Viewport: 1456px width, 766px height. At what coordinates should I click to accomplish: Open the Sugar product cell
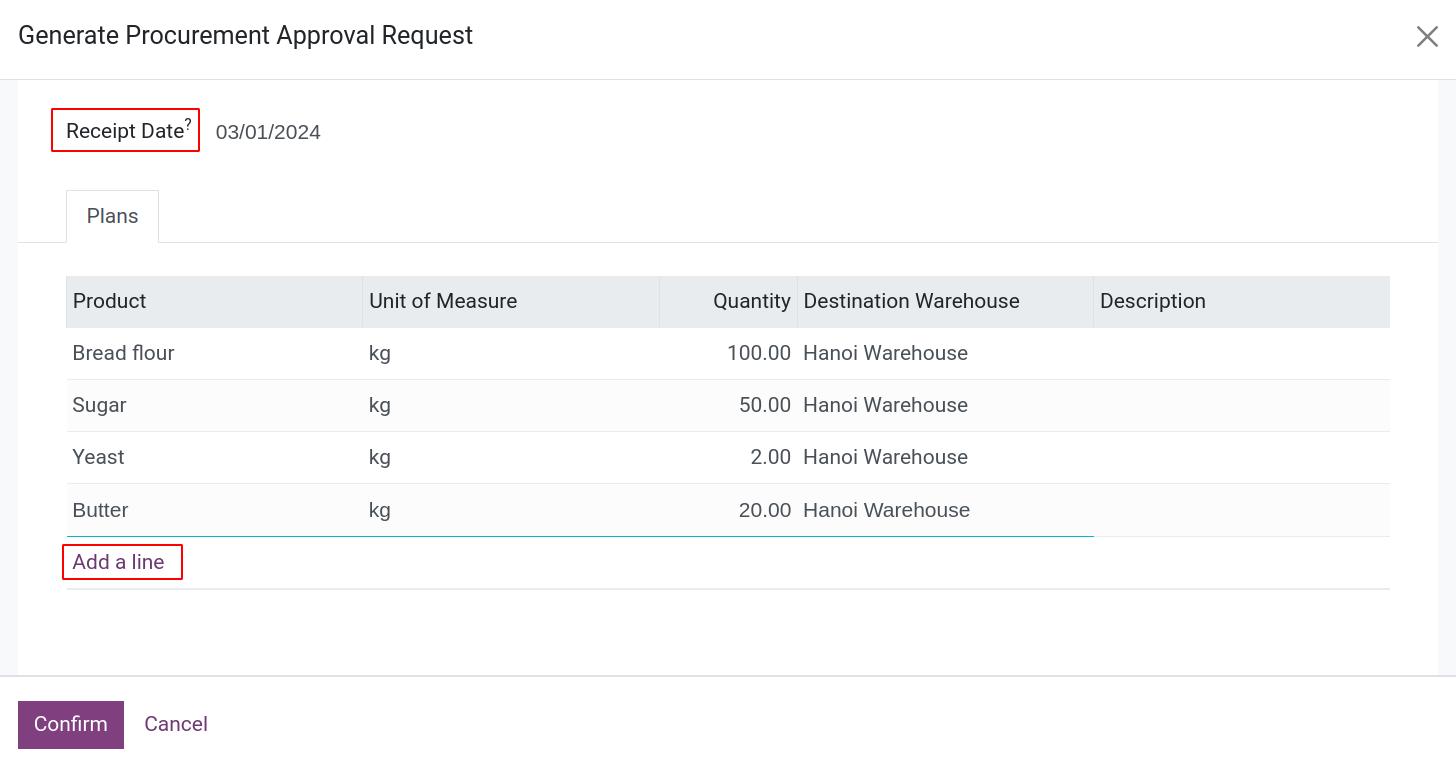coord(100,405)
